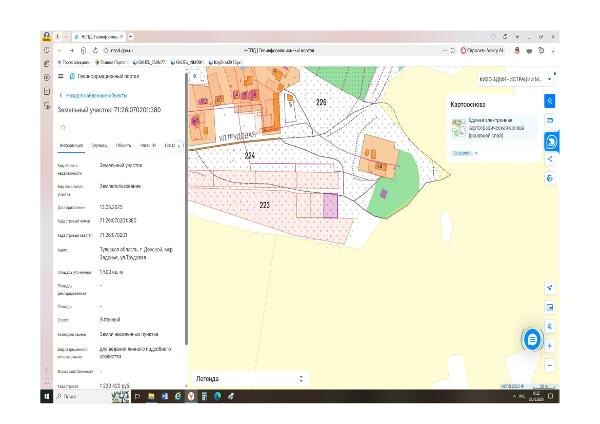Screen dimensions: 600x424
Task: Click the map label 226
Action: 321,102
